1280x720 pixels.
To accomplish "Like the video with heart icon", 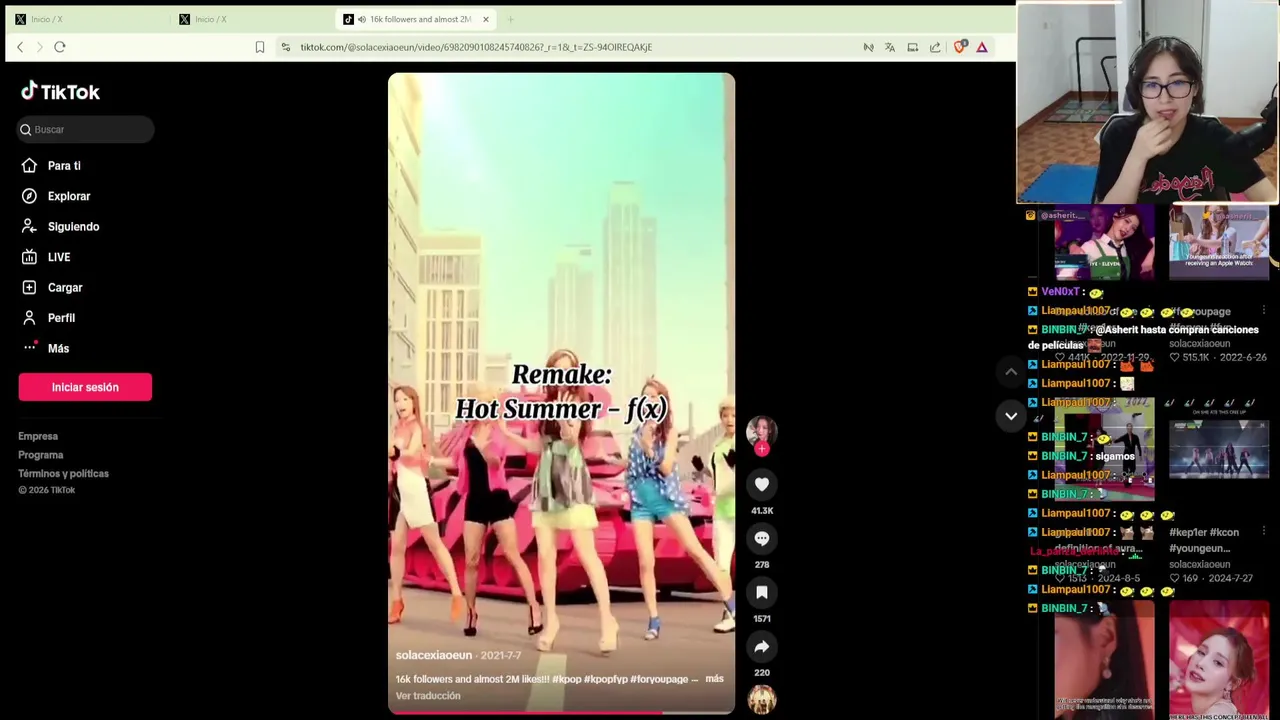I will 762,484.
